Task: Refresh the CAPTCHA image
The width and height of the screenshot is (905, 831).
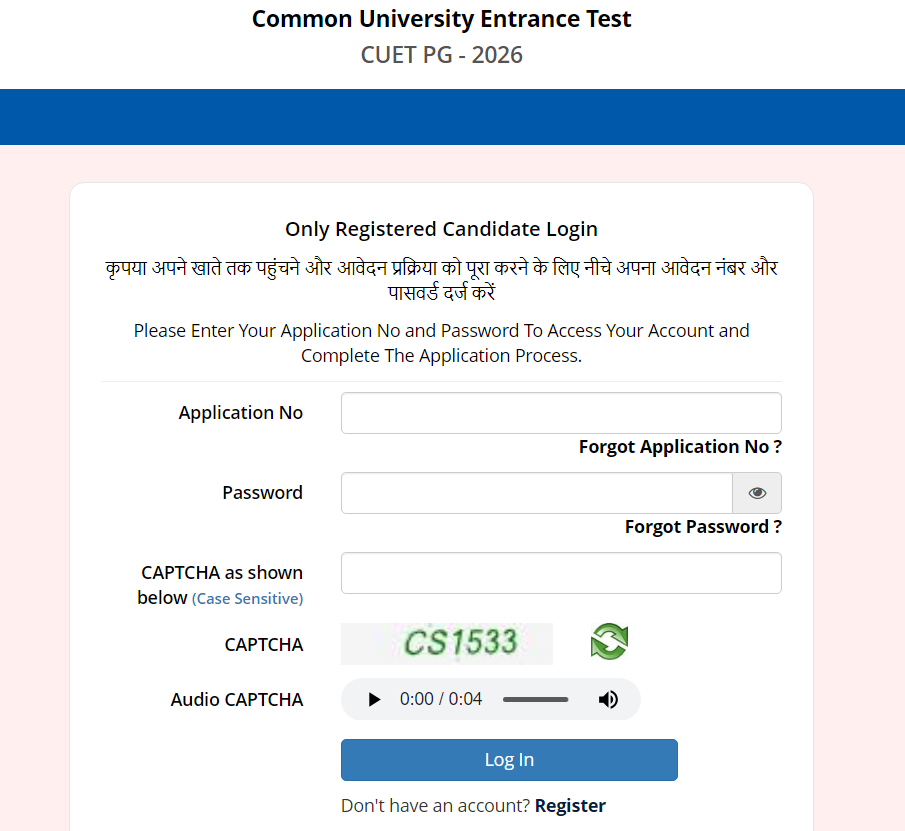Action: click(609, 641)
